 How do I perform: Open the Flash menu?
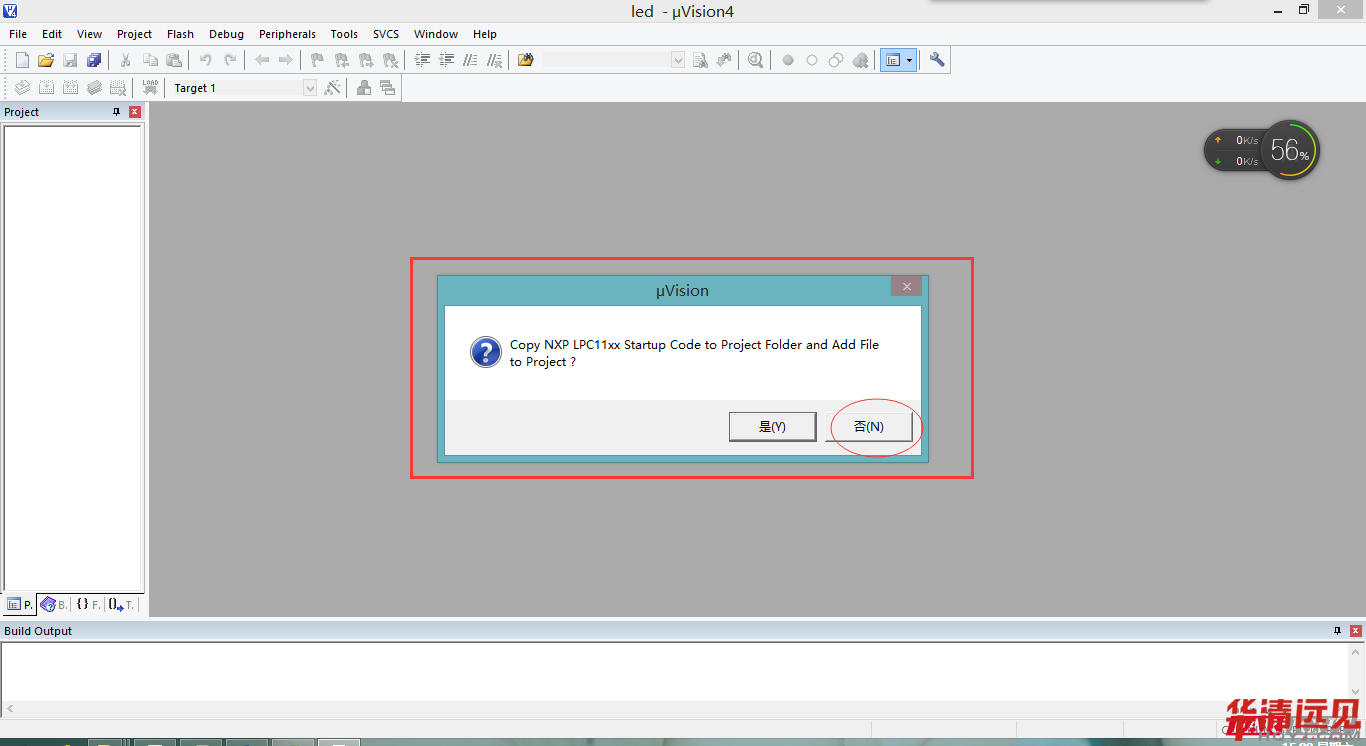coord(180,34)
